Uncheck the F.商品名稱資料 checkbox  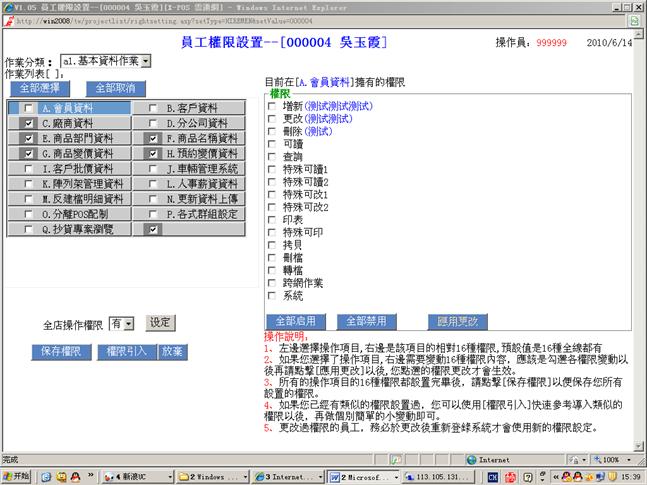click(x=153, y=139)
